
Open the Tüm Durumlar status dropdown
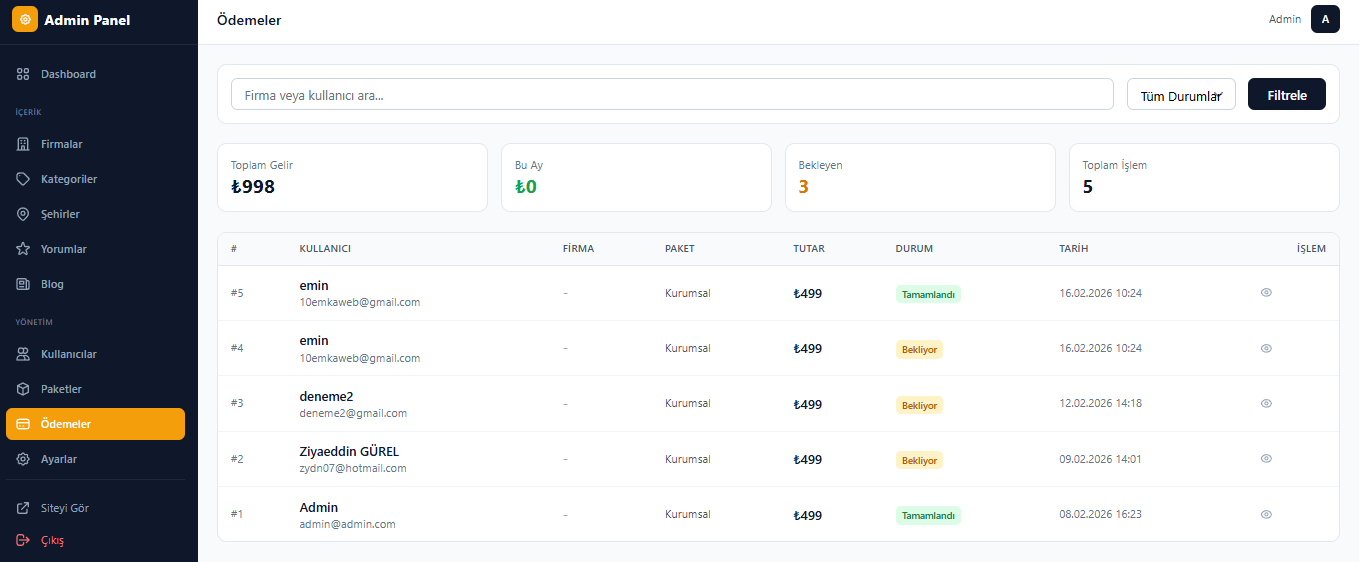[x=1181, y=95]
